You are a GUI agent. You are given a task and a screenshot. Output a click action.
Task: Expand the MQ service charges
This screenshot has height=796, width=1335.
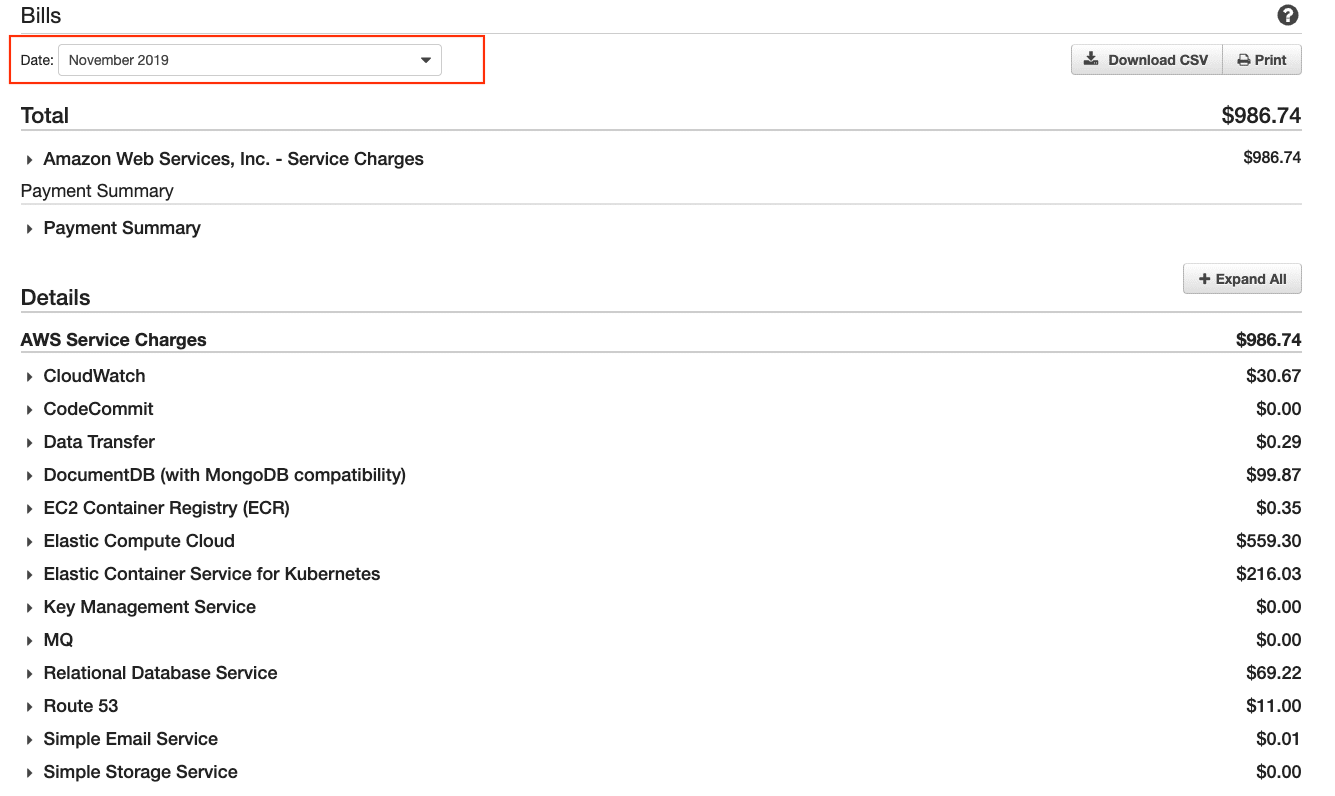pyautogui.click(x=58, y=640)
